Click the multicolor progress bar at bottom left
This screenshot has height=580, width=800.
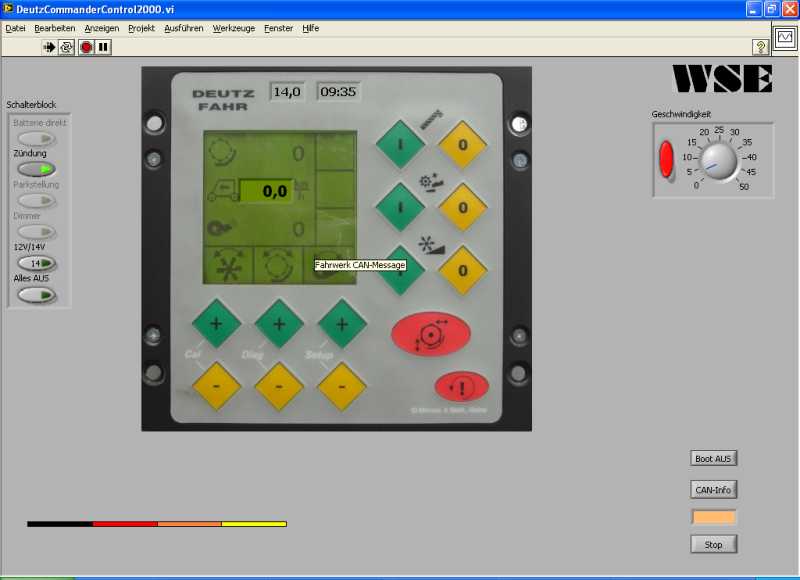[x=157, y=524]
